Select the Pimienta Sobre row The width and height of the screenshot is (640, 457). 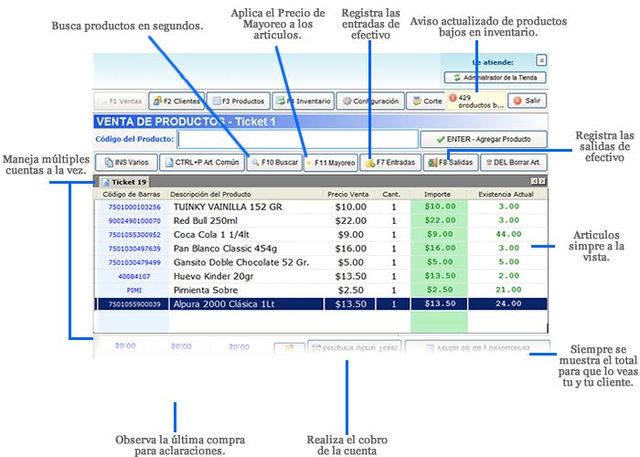point(321,290)
